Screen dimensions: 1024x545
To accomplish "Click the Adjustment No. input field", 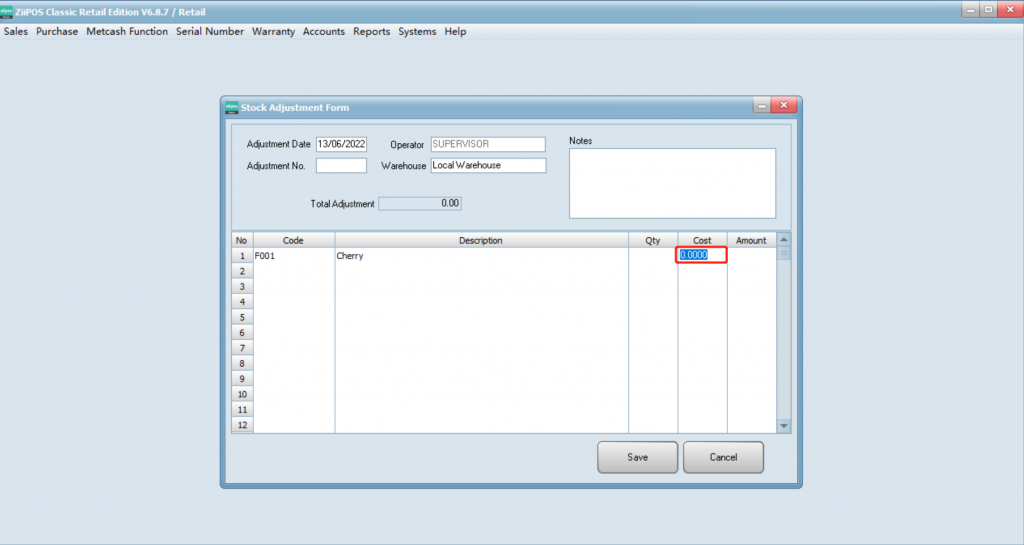I will click(341, 166).
